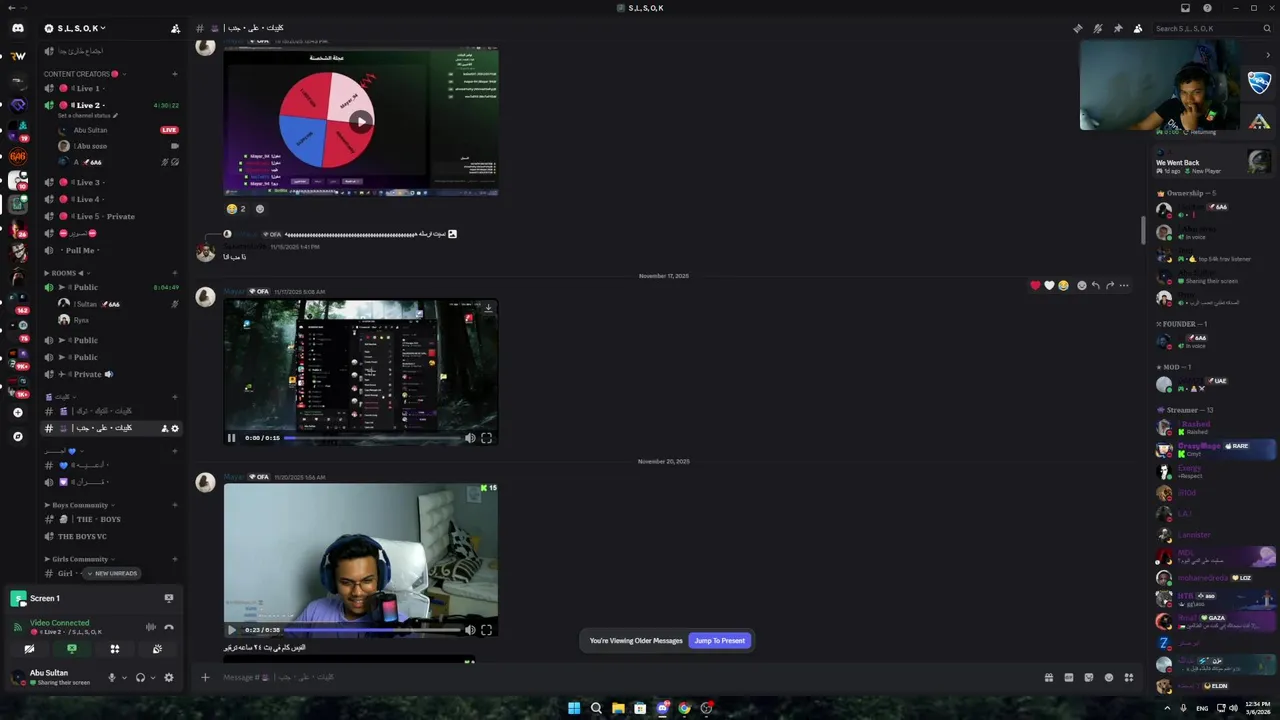The height and width of the screenshot is (720, 1280).
Task: Open the S,L,S,O,K server dropdown menu
Action: pyautogui.click(x=82, y=28)
